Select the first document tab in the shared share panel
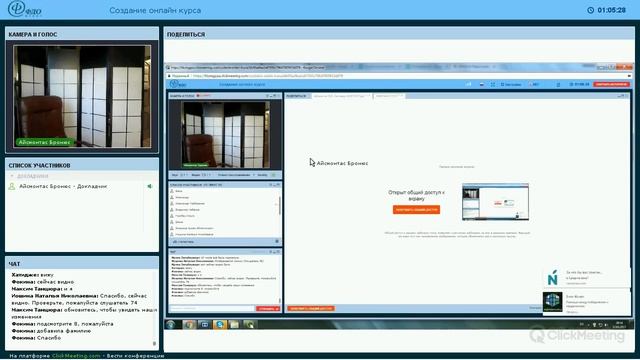Viewport: 640px width, 360px height. point(341,96)
